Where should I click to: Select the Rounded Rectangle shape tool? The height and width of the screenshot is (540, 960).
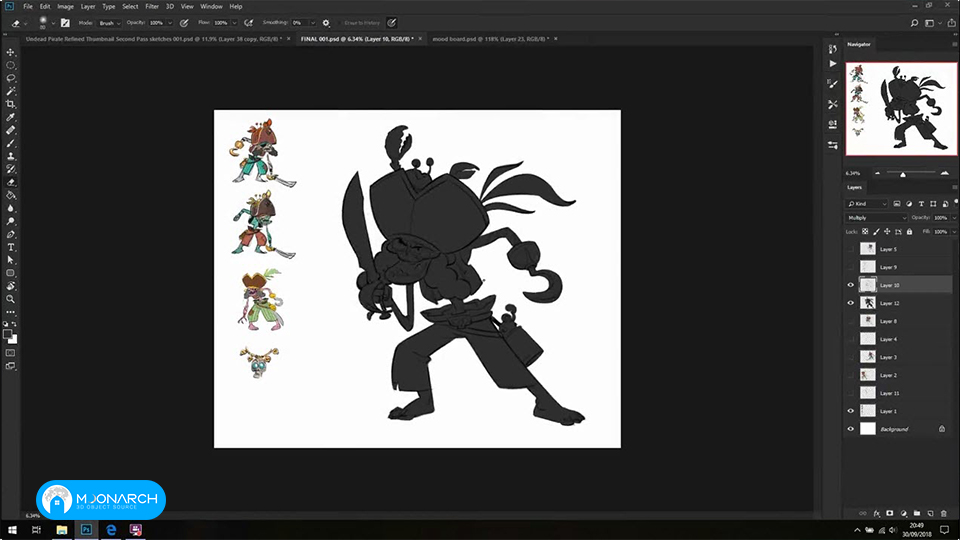coord(10,273)
